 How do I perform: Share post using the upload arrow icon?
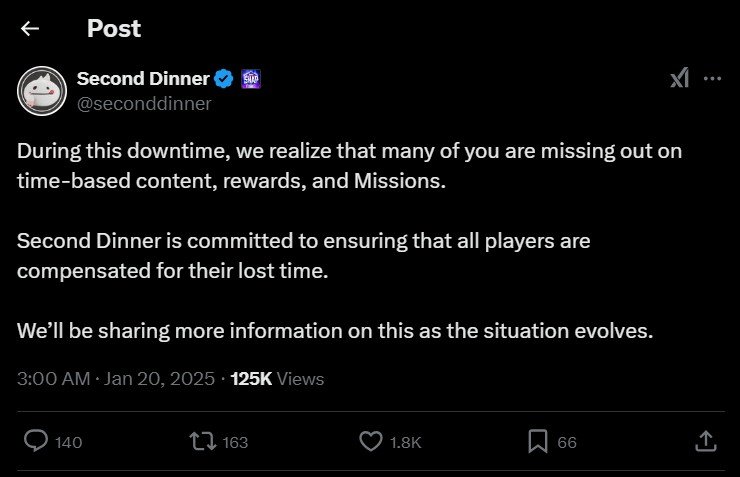coord(706,441)
